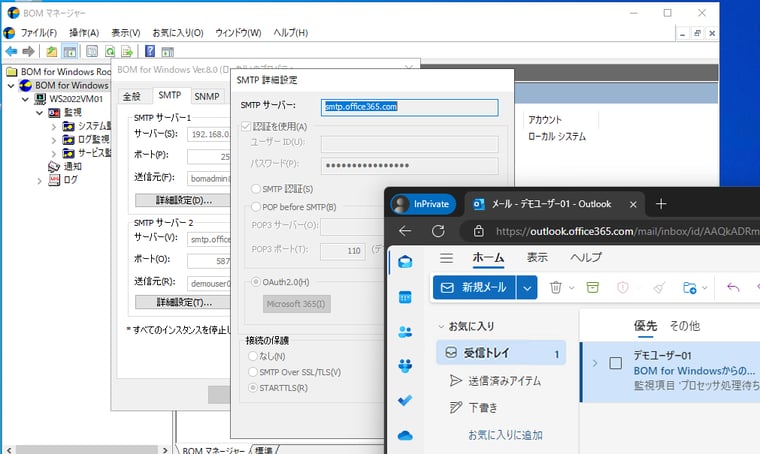Select the POP before SMTP(B) radio button
760x454 pixels.
point(255,207)
